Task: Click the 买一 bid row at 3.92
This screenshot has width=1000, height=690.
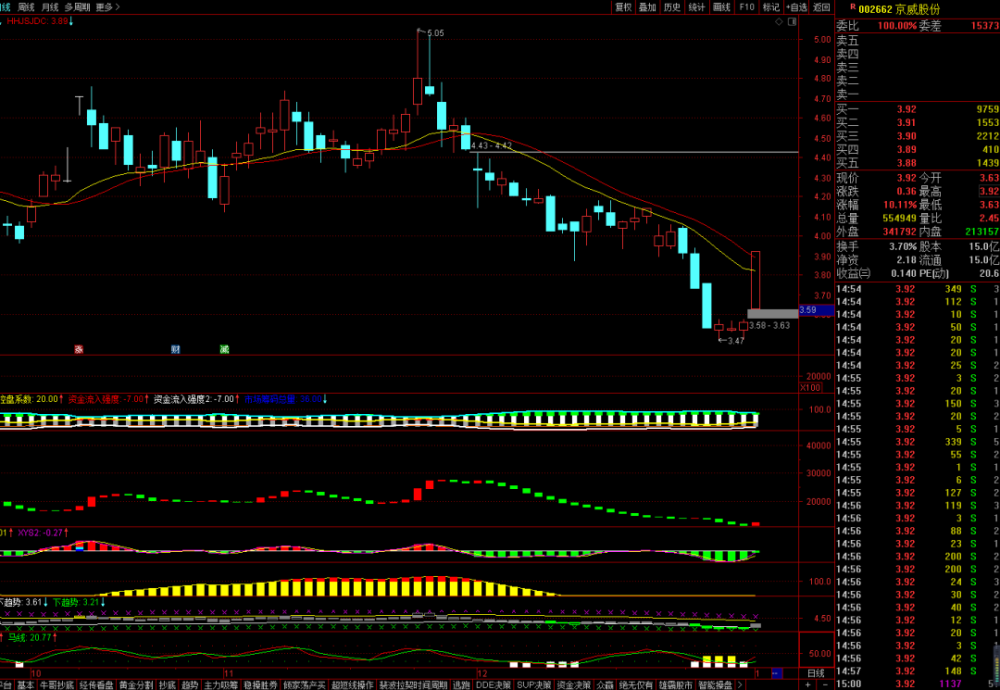Action: click(918, 109)
